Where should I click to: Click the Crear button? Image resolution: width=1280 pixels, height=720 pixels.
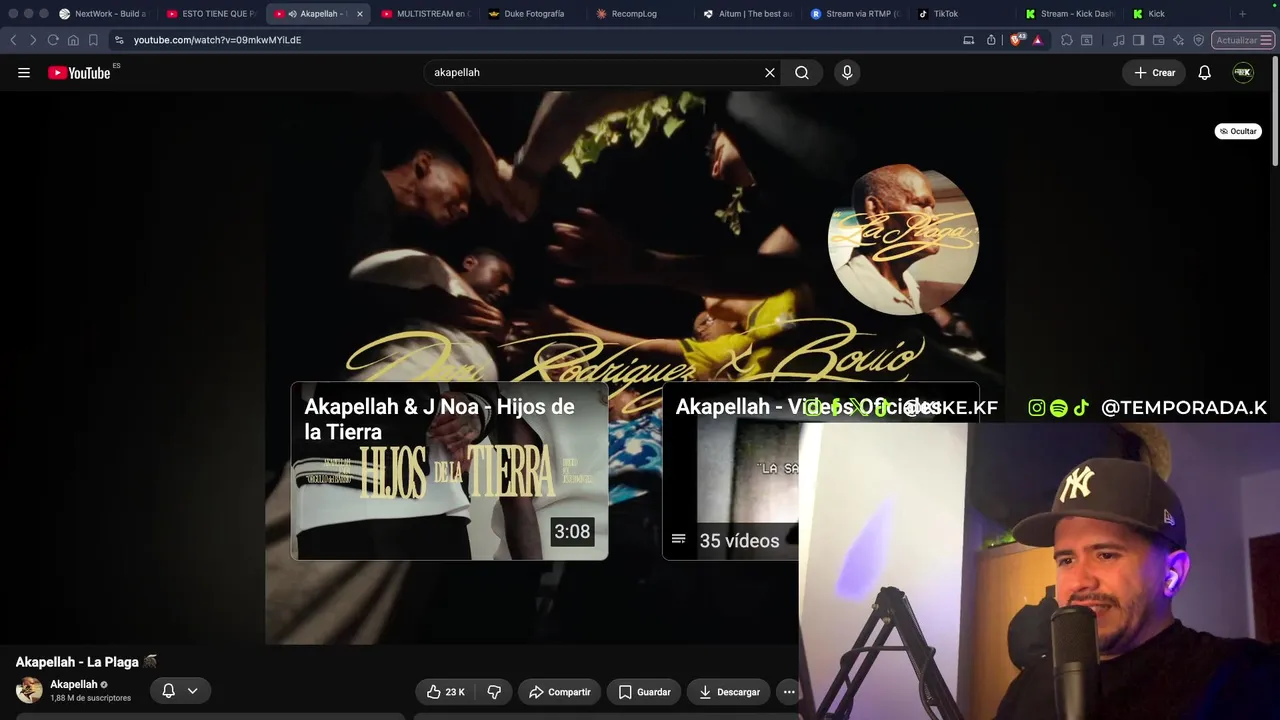pos(1154,73)
